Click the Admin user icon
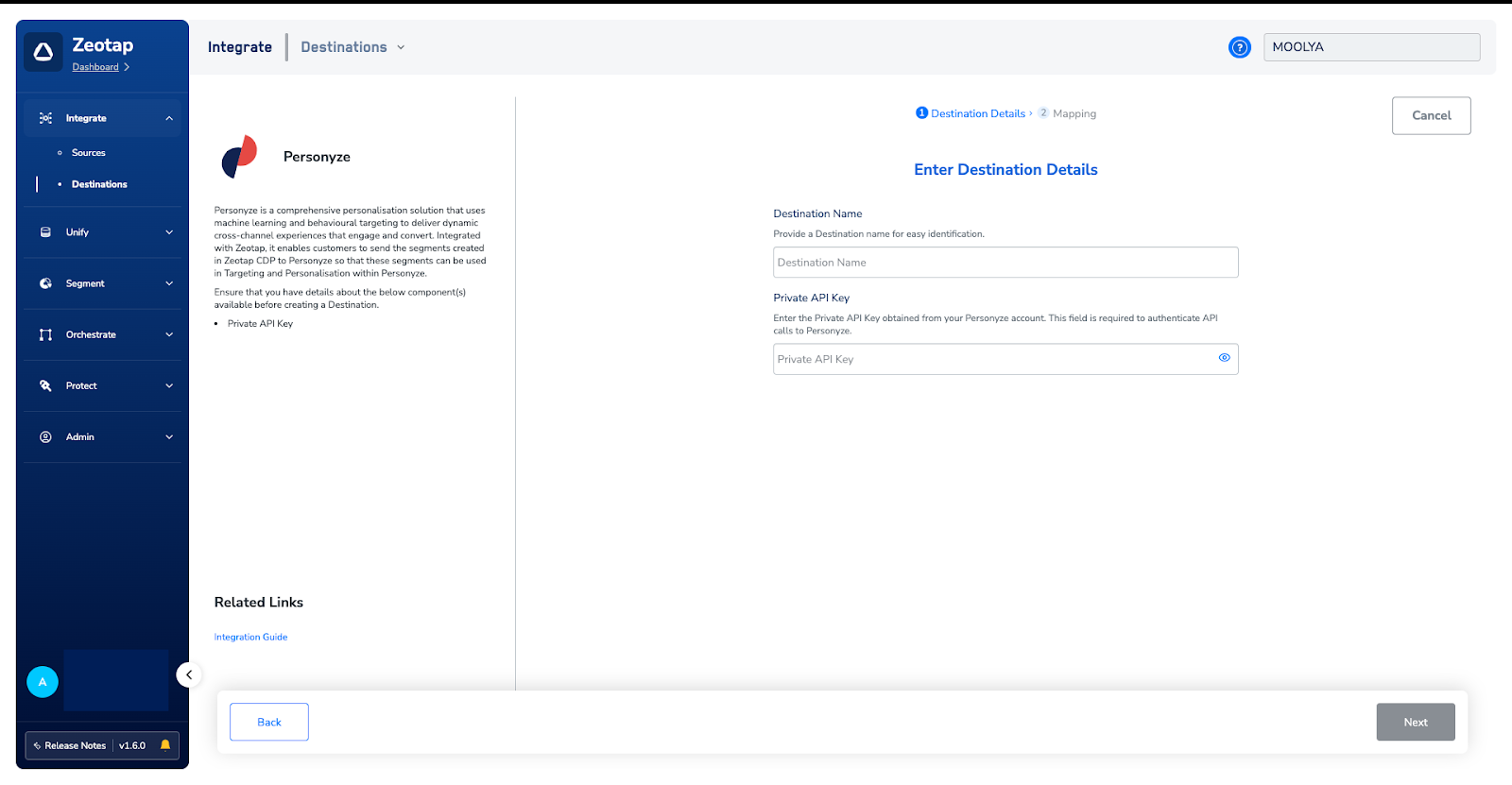Screen dimensions: 1512x785 pos(45,436)
